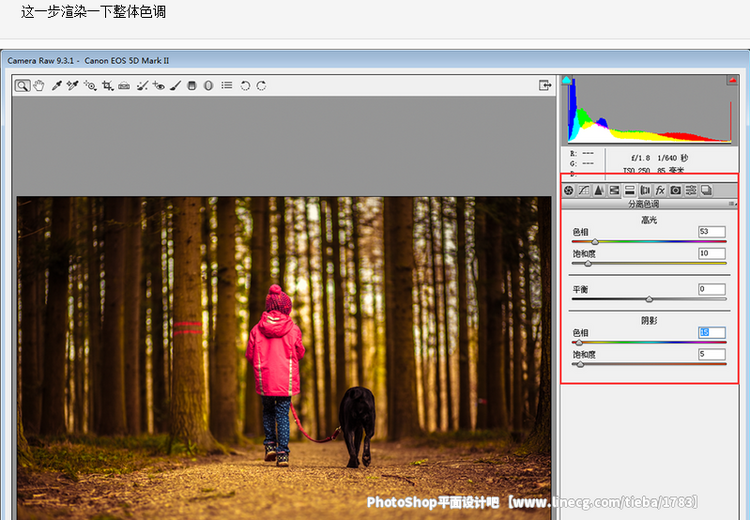Click the shadows saturation value field 5
The height and width of the screenshot is (520, 750).
coord(712,354)
